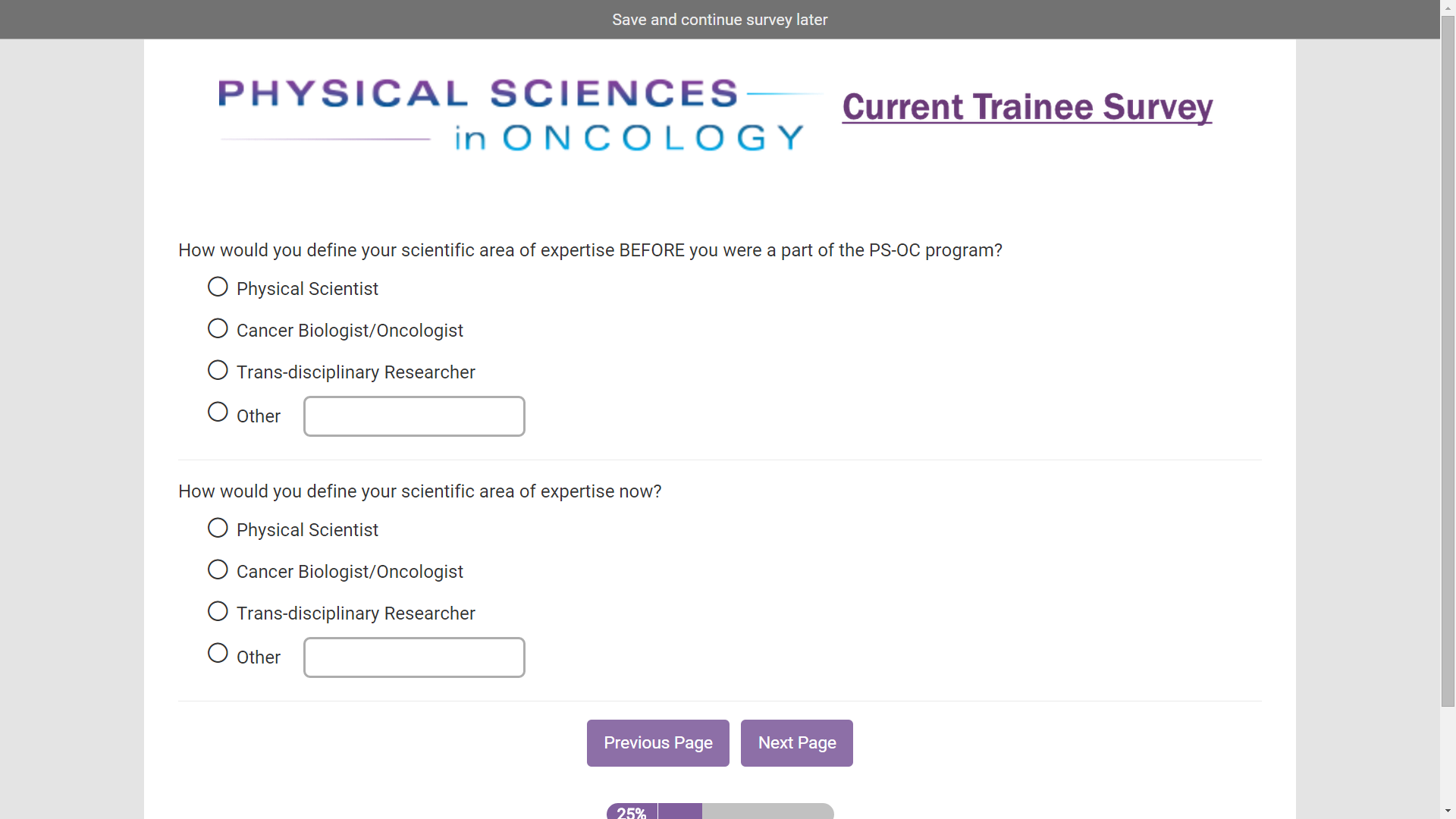Pick Other option for expertise now question
Viewport: 1456px width, 819px height.
pyautogui.click(x=218, y=654)
